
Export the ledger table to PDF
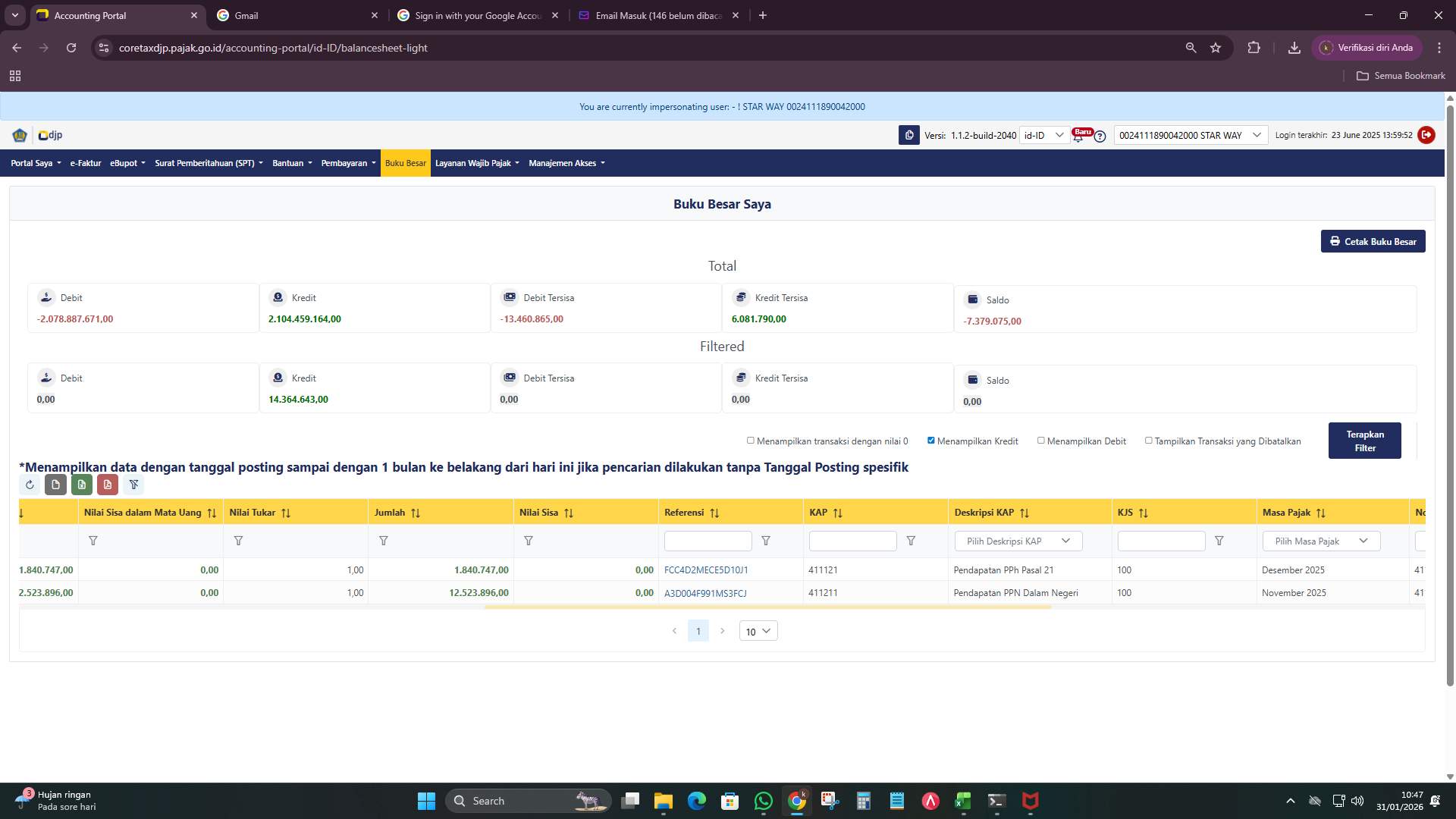[108, 485]
